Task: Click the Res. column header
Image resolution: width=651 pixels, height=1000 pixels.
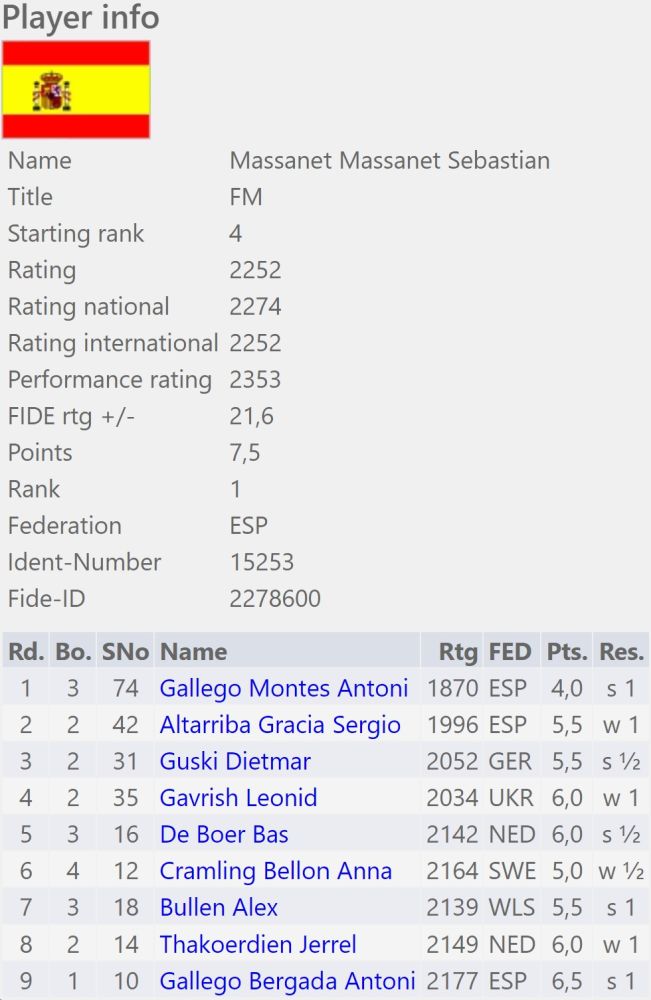Action: tap(621, 652)
